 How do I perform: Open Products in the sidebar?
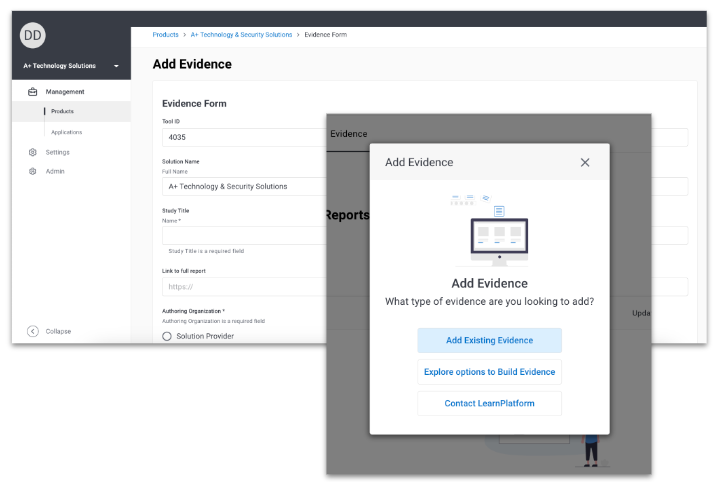(62, 111)
